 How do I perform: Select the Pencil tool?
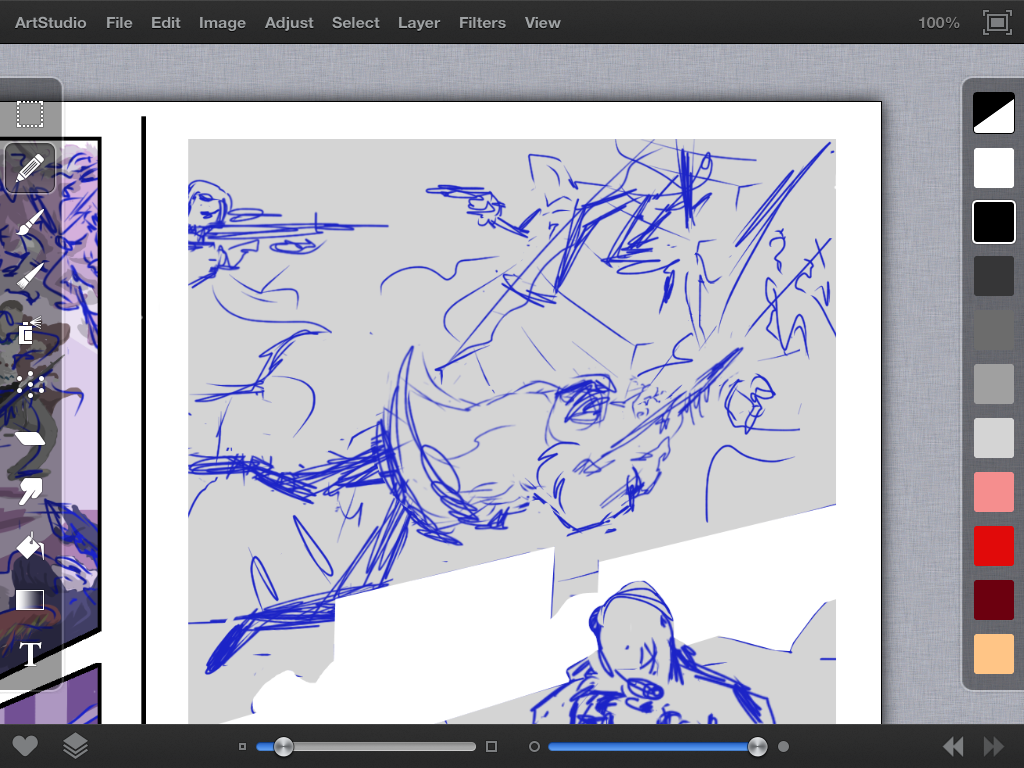point(30,168)
